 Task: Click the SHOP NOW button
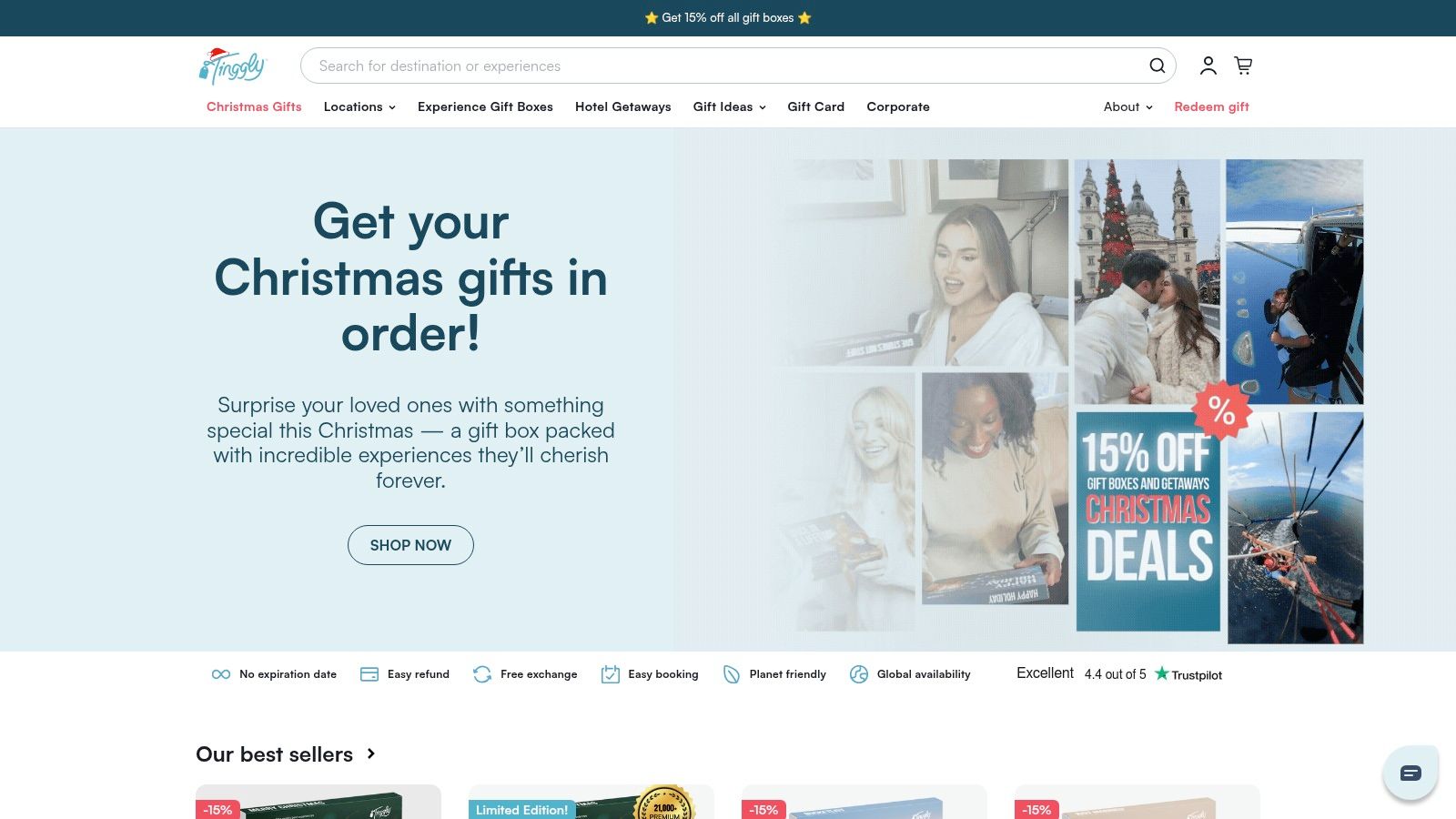(x=410, y=545)
